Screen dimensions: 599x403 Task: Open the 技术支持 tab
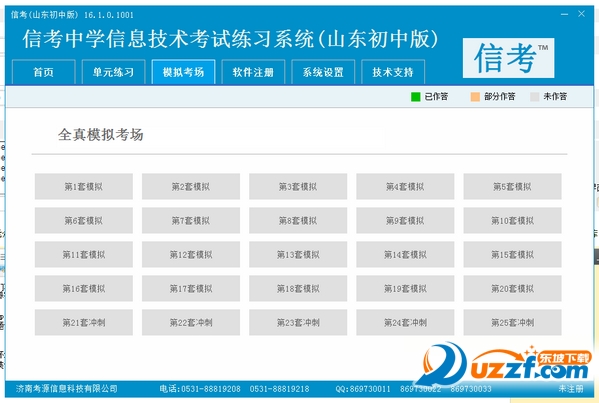393,72
